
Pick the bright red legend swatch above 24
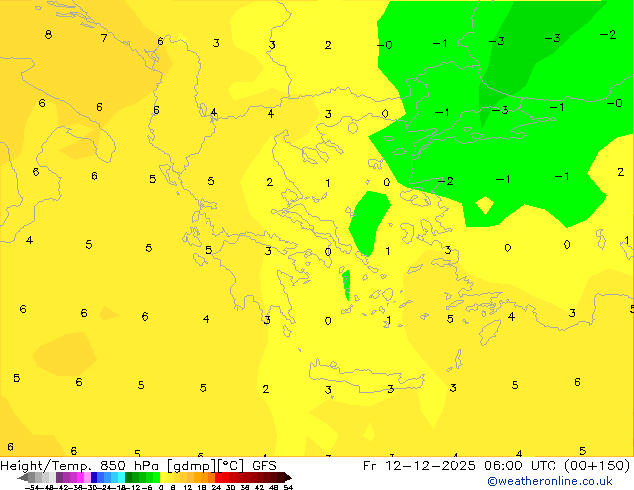tap(218, 477)
